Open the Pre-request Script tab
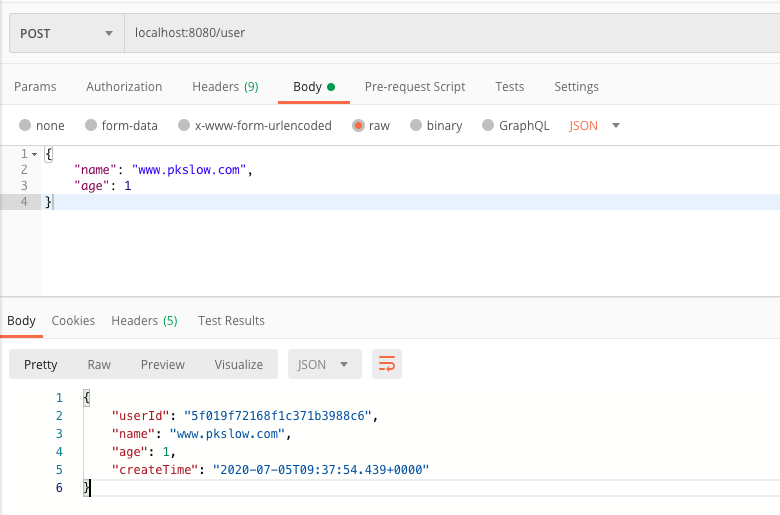The image size is (780, 515). 415,87
